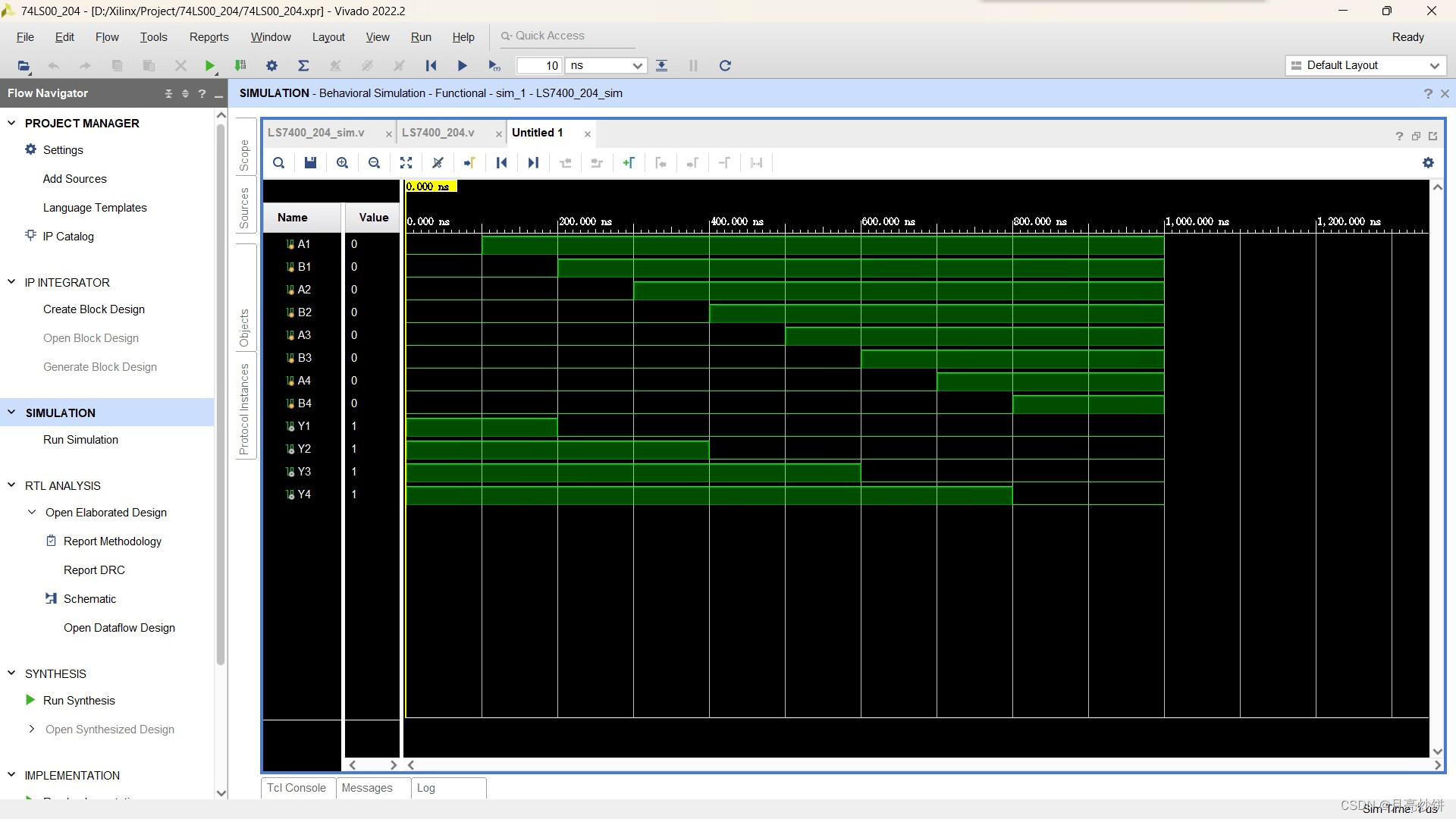Open the Default Layout dropdown
The image size is (1456, 819).
click(x=1366, y=66)
